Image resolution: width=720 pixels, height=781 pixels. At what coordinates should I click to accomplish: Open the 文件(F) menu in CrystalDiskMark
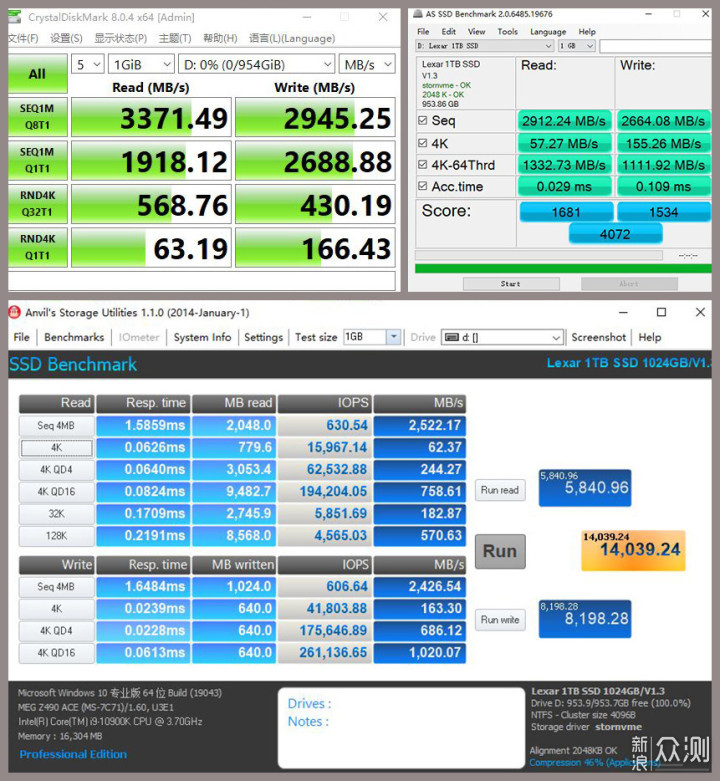click(x=23, y=38)
